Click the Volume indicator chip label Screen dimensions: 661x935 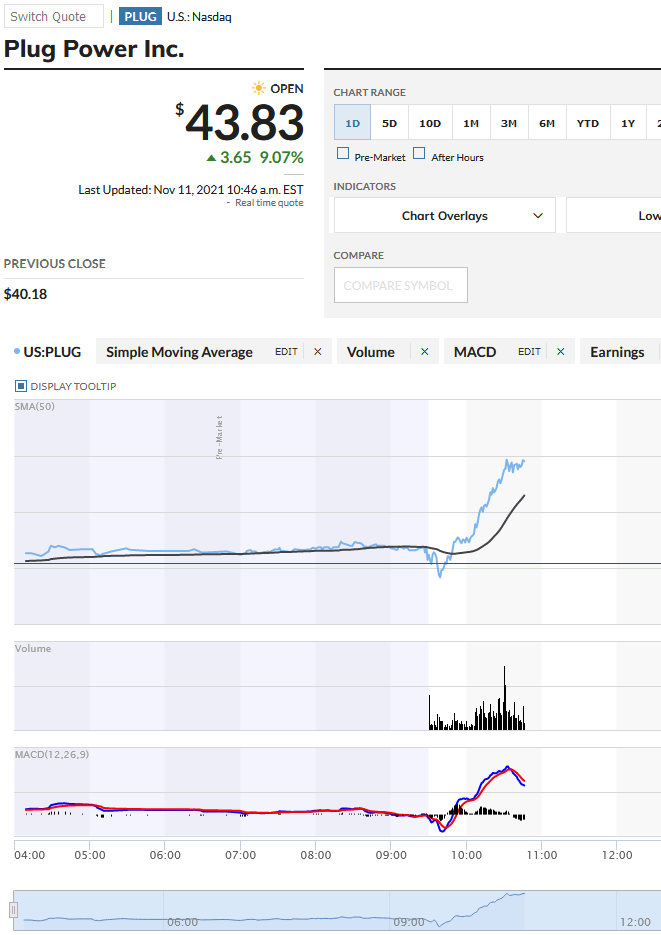pyautogui.click(x=371, y=352)
